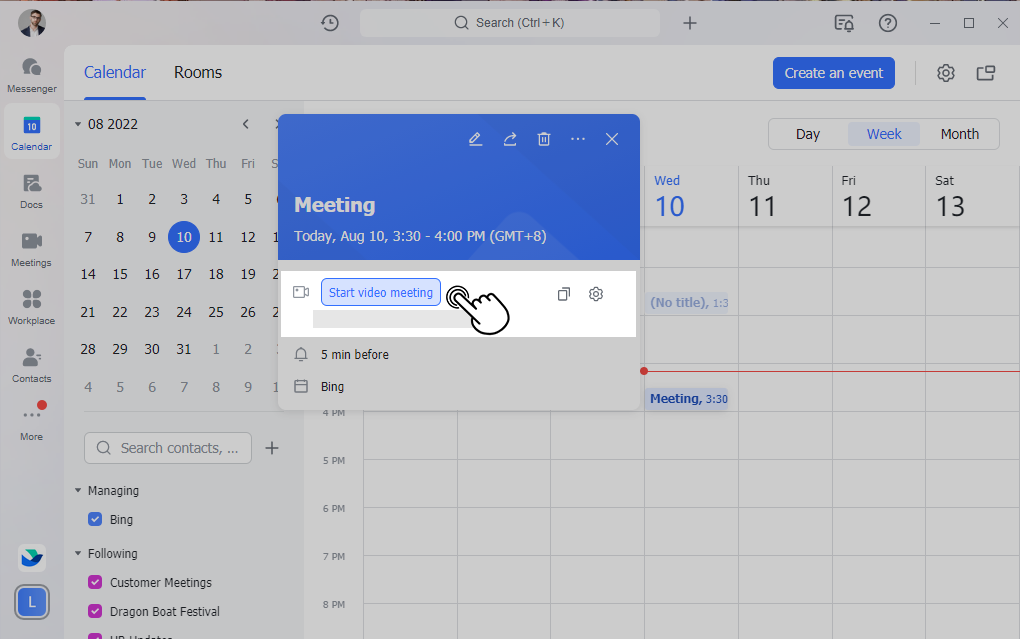Forward the Meeting event with the share icon
The image size is (1020, 639).
tap(510, 139)
